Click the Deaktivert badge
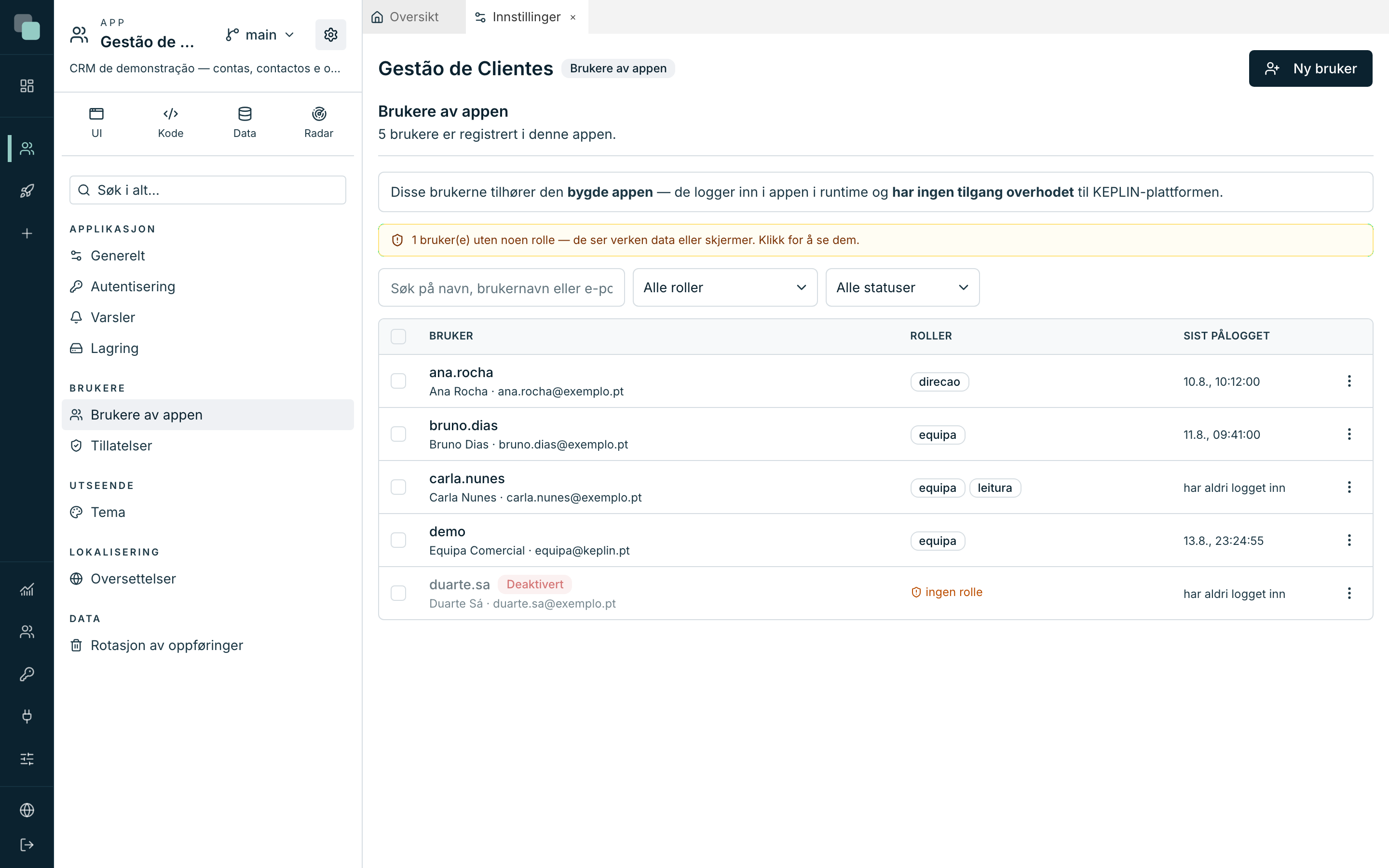This screenshot has height=868, width=1389. tap(534, 584)
